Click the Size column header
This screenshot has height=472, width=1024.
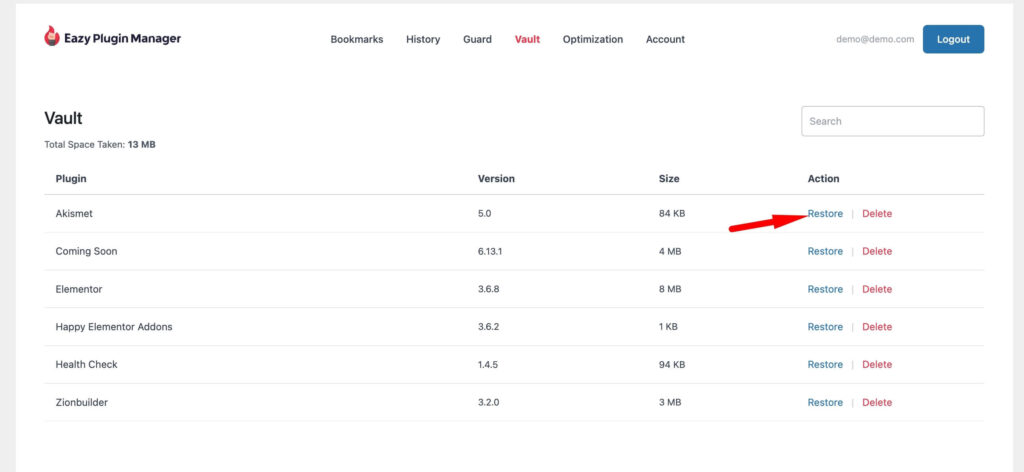669,178
